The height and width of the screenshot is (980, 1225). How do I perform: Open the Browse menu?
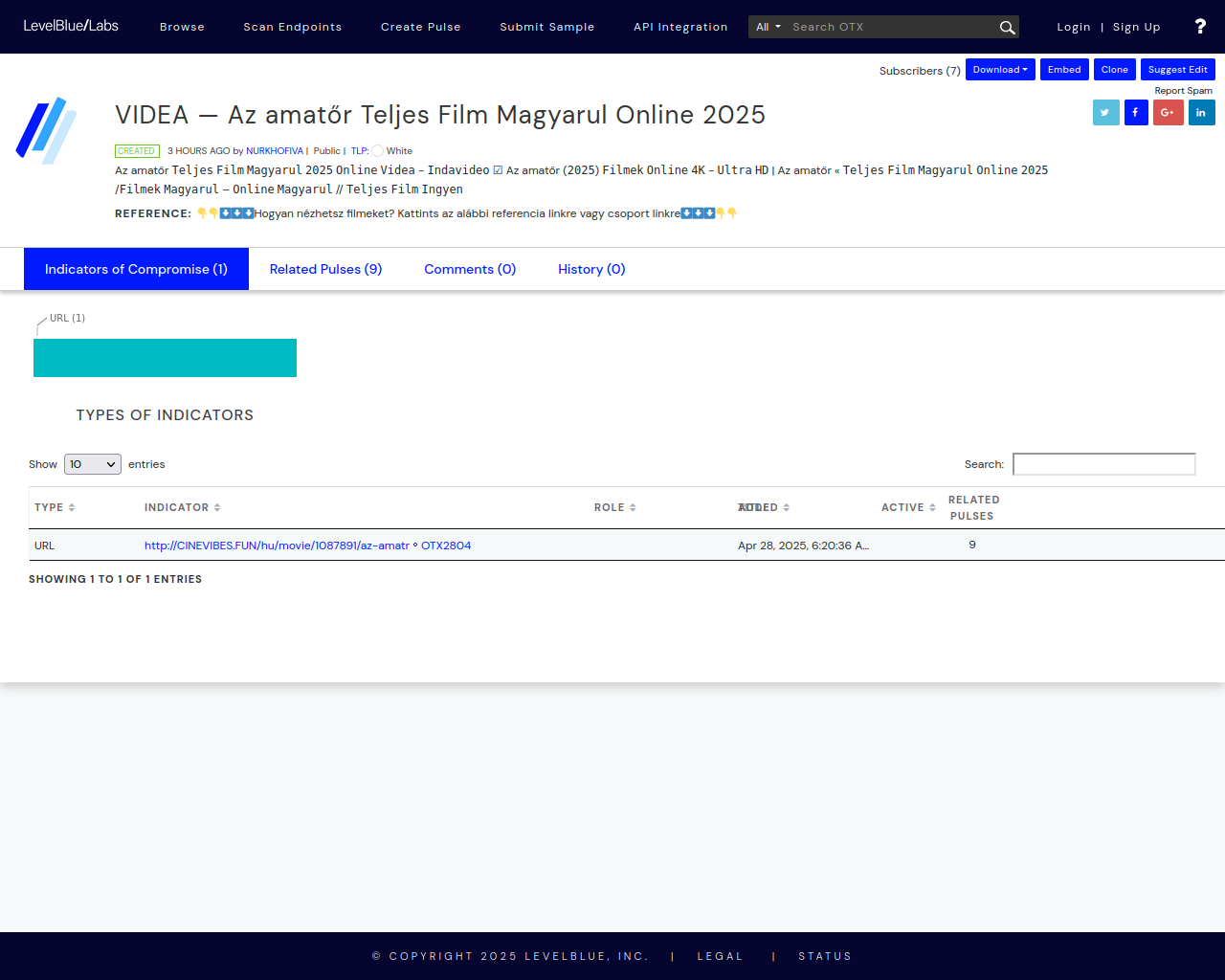[x=182, y=27]
